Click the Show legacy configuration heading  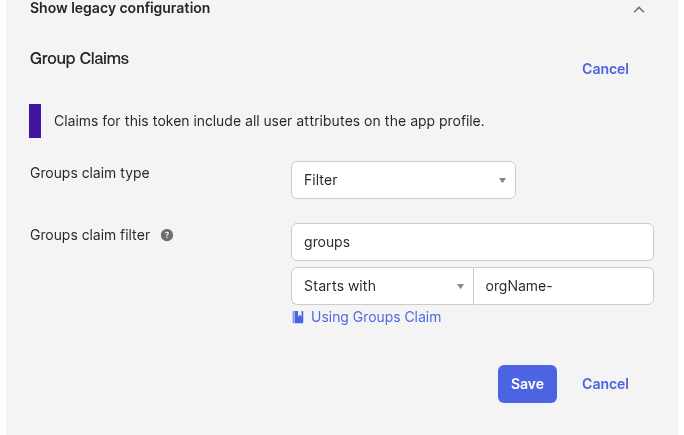tap(120, 9)
